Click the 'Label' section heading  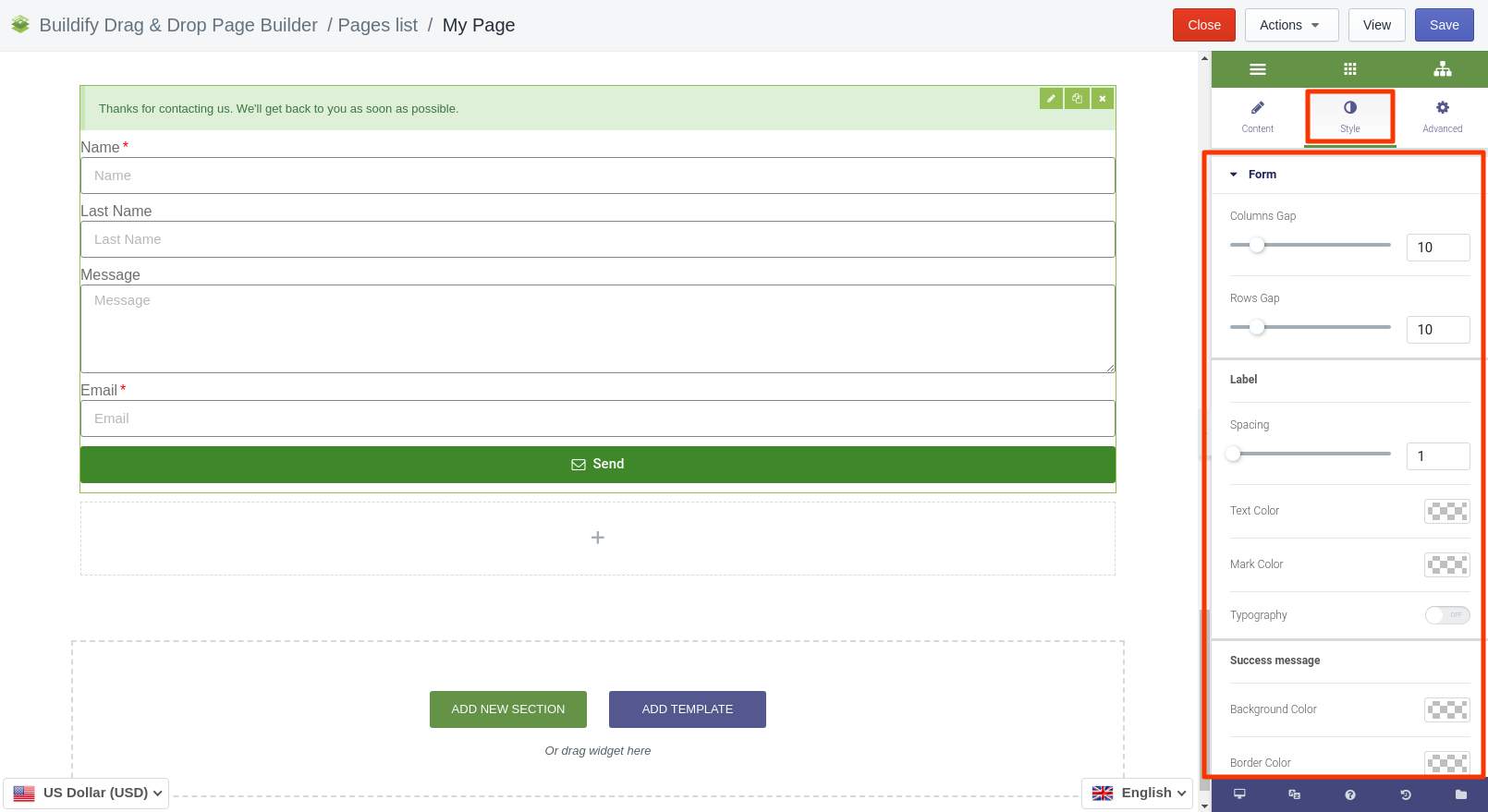click(x=1243, y=380)
